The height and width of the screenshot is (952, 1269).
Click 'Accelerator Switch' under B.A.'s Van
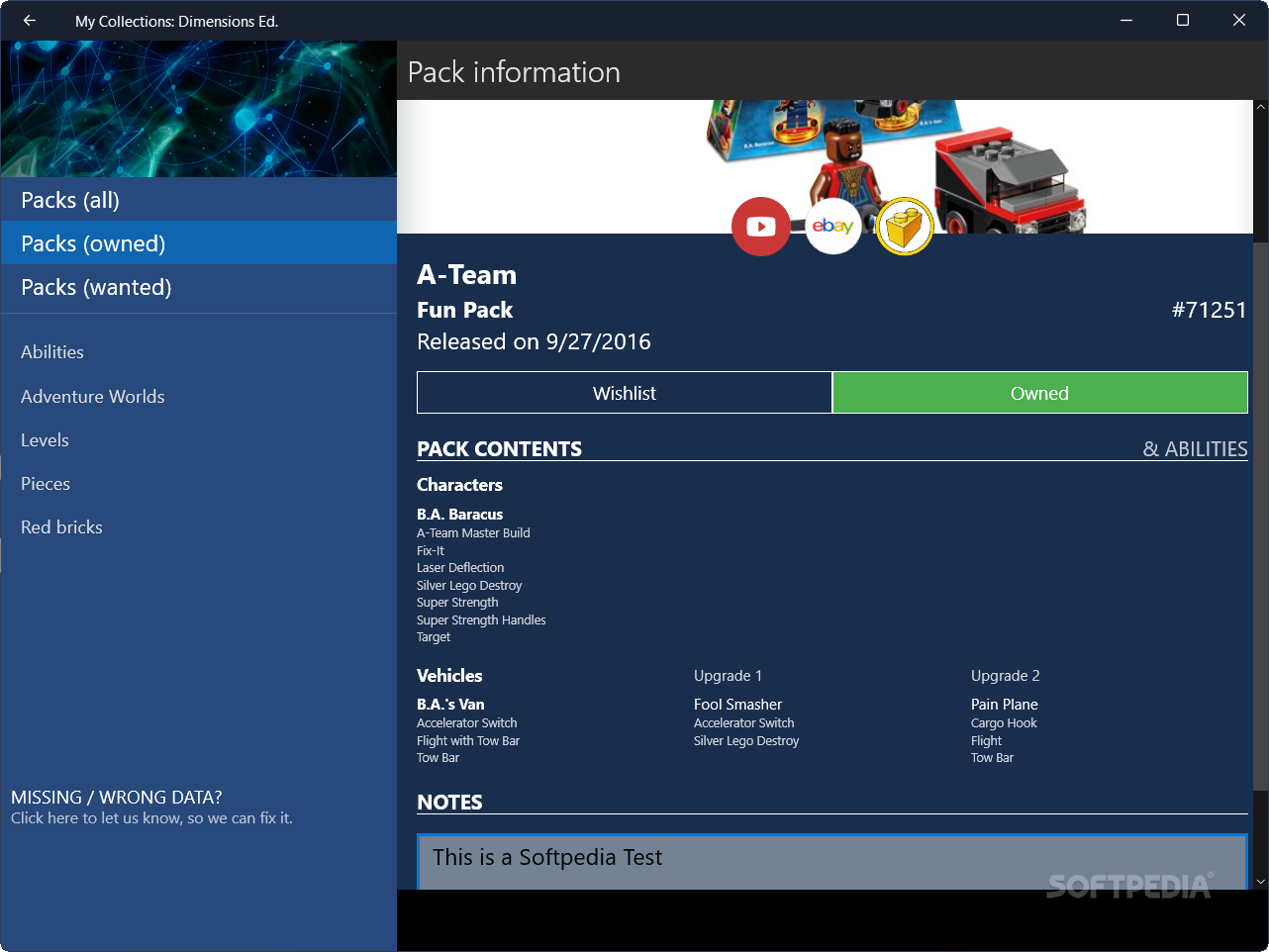pyautogui.click(x=466, y=723)
